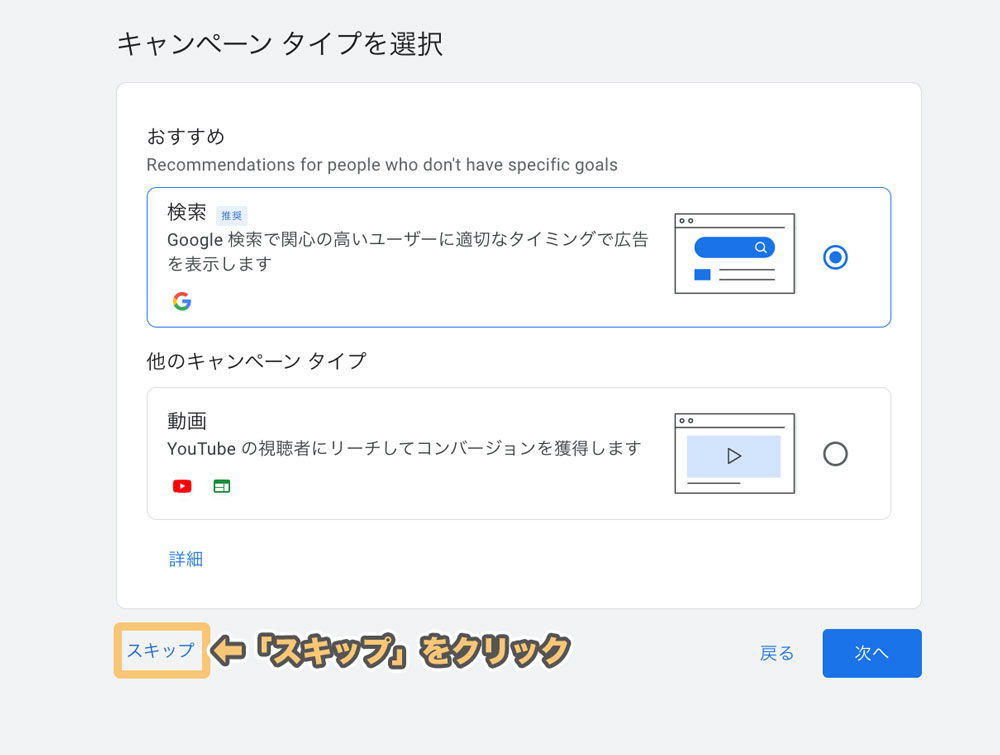
Task: Click the 推奨 badge next to 検索
Action: tap(231, 215)
